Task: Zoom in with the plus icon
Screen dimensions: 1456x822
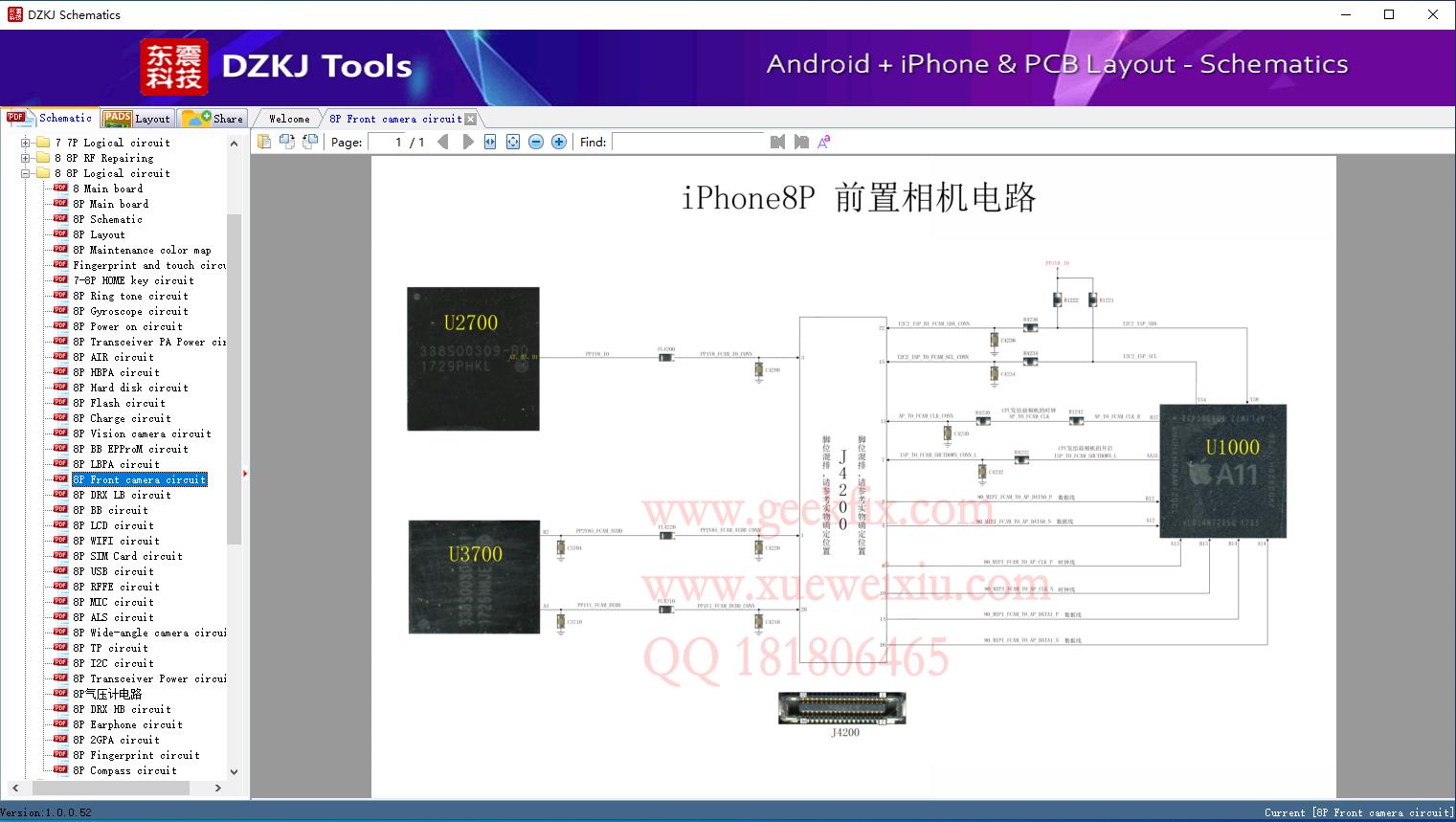Action: pos(559,142)
